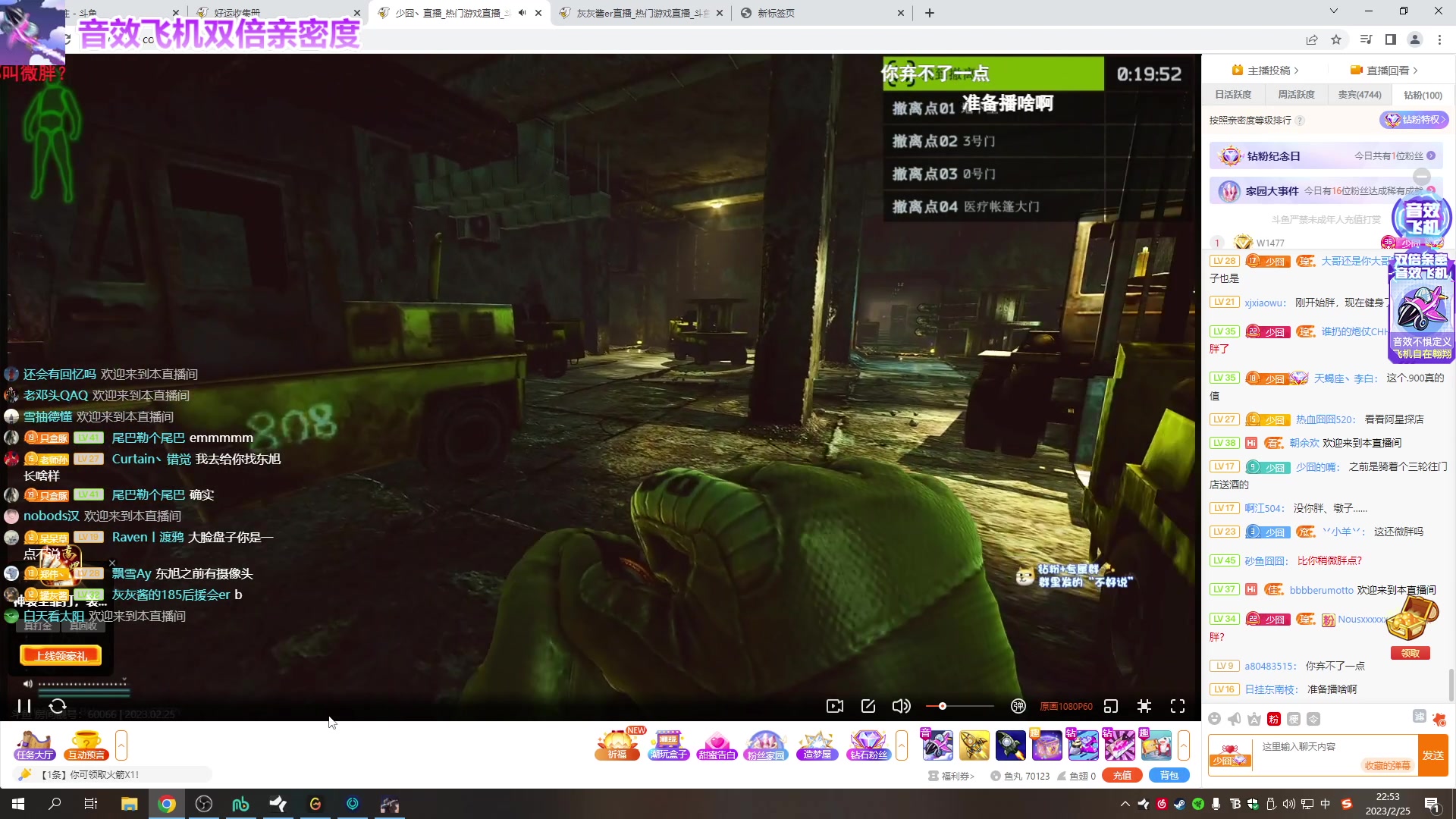The width and height of the screenshot is (1456, 819).
Task: Switch to 日活跃度 tab
Action: click(1233, 95)
